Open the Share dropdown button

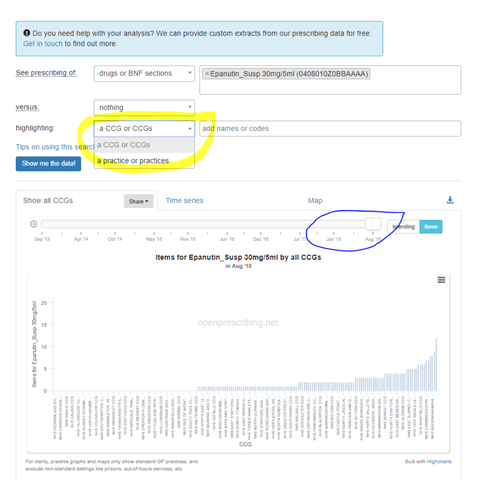(138, 201)
